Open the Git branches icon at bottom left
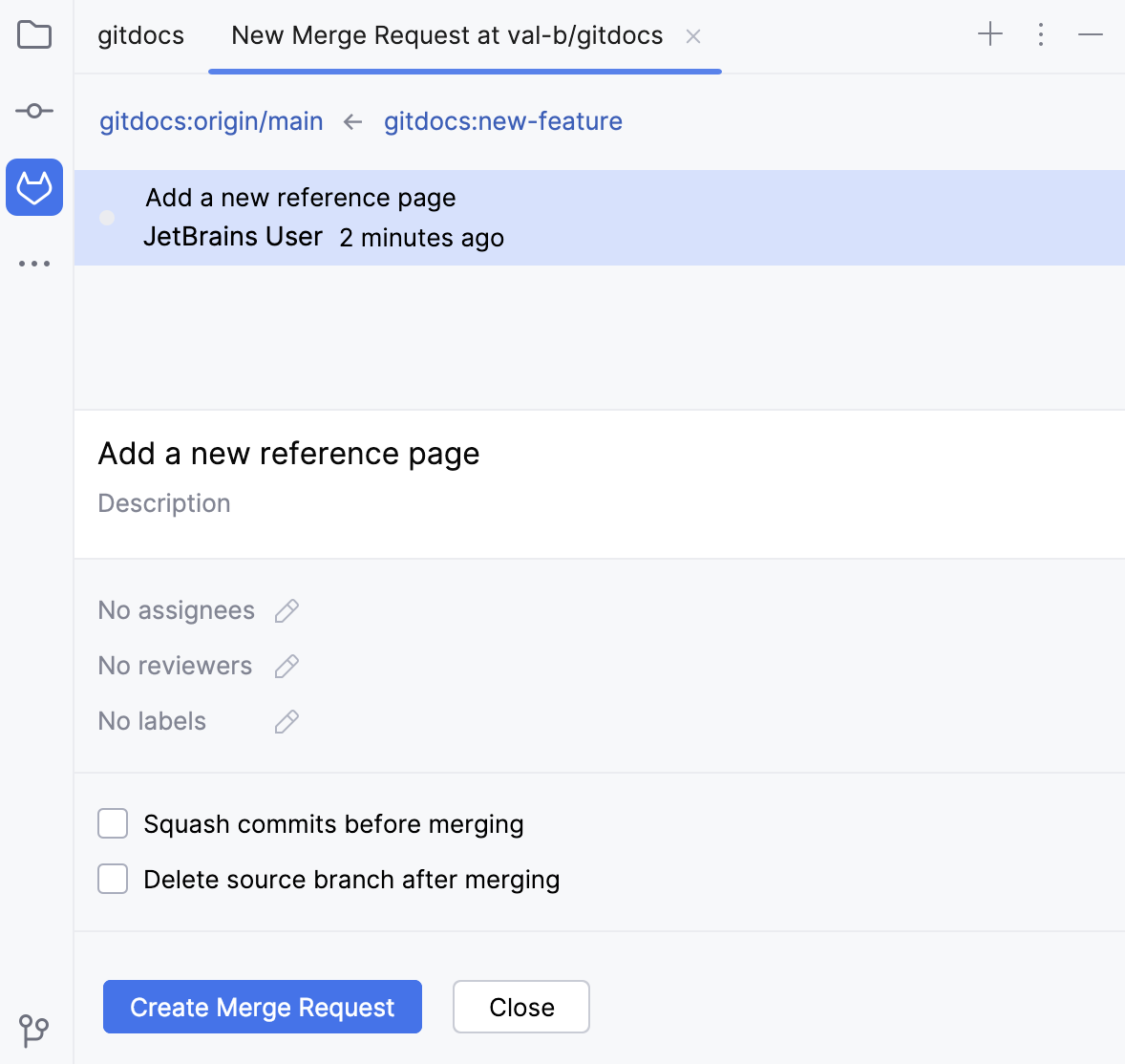 click(x=34, y=1032)
